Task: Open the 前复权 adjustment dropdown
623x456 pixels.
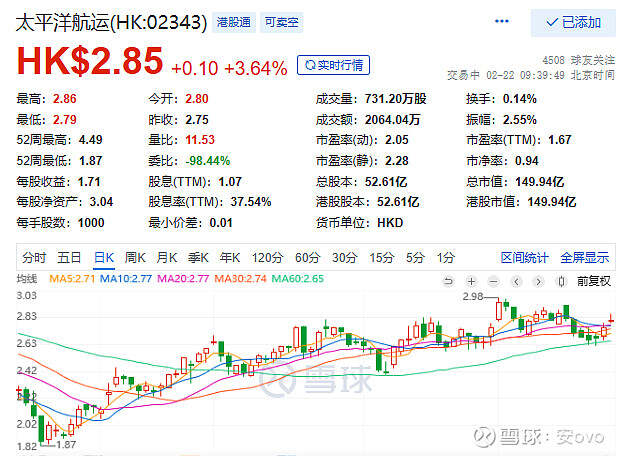Action: tap(594, 282)
